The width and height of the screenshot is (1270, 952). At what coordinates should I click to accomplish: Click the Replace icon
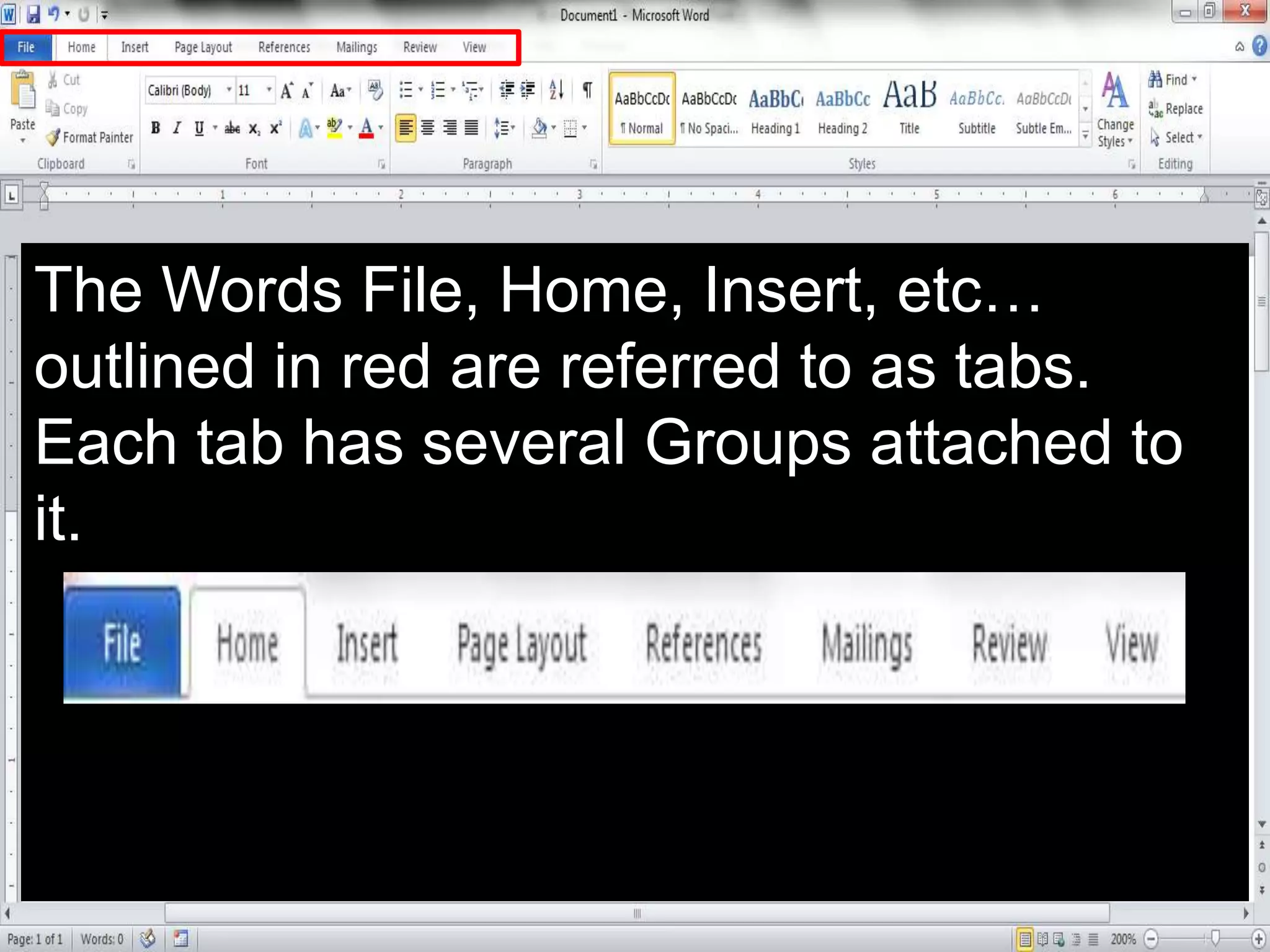click(x=1155, y=109)
